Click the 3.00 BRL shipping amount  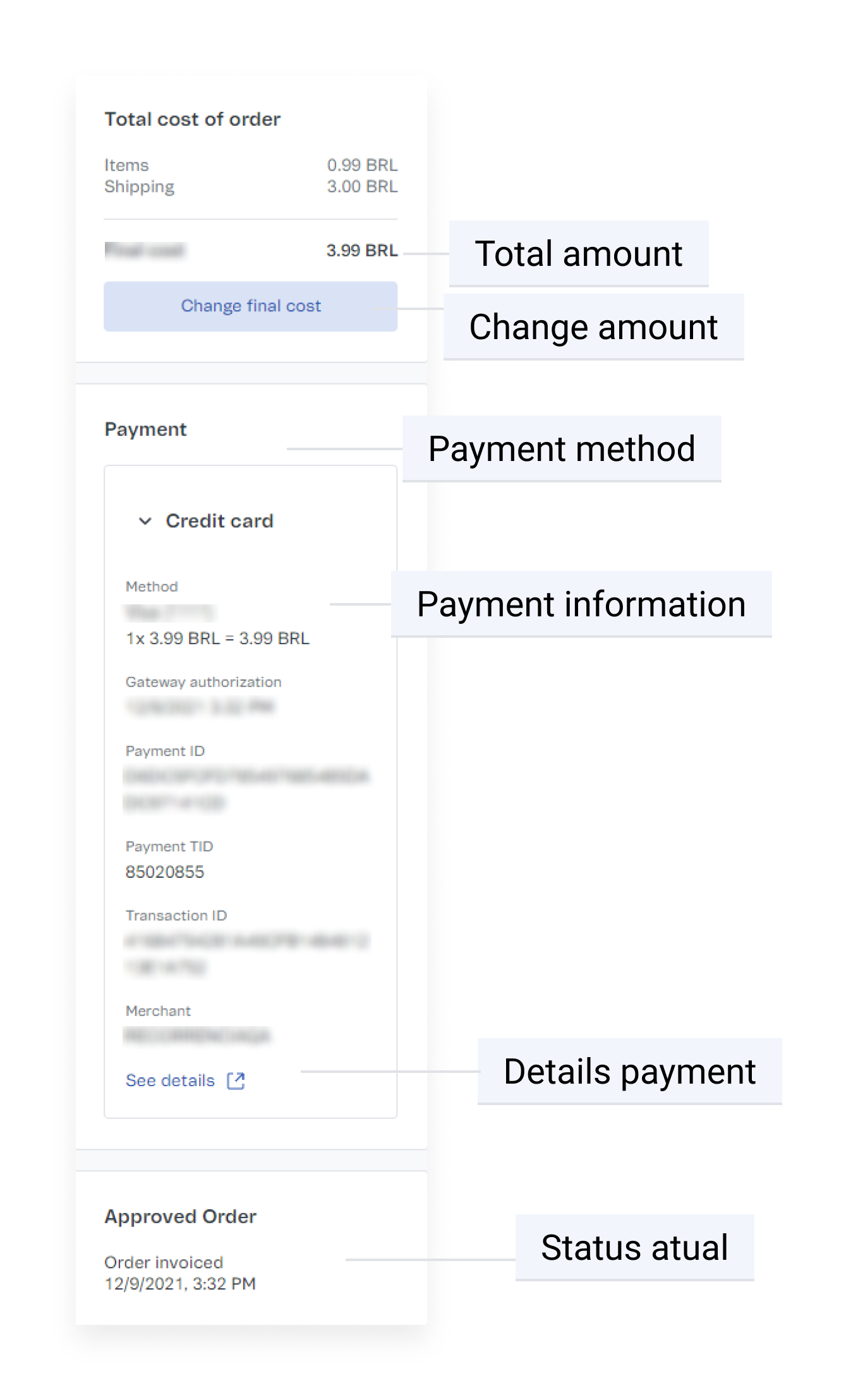[x=361, y=187]
